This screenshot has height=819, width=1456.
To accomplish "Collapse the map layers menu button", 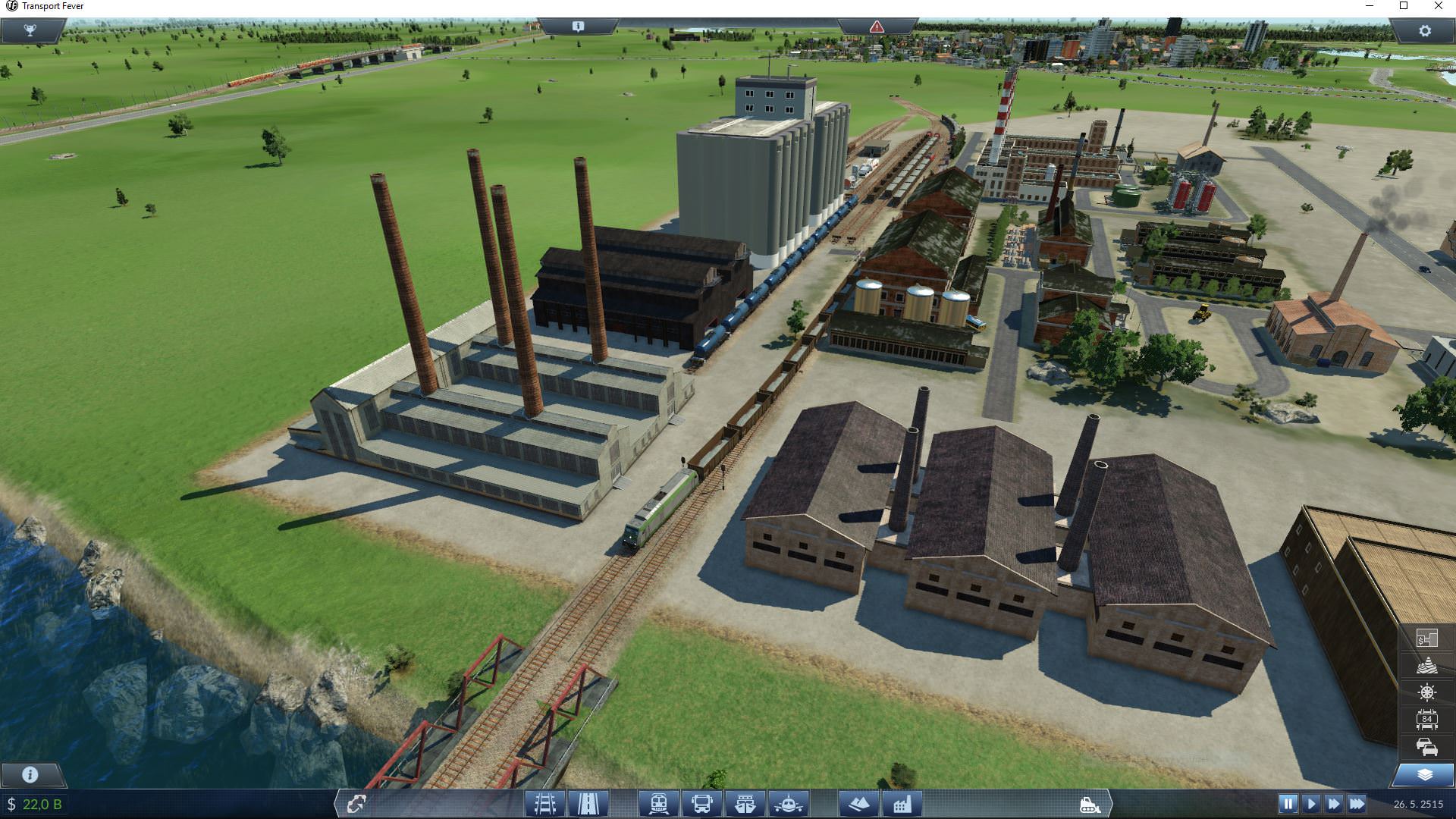I will tap(1424, 774).
